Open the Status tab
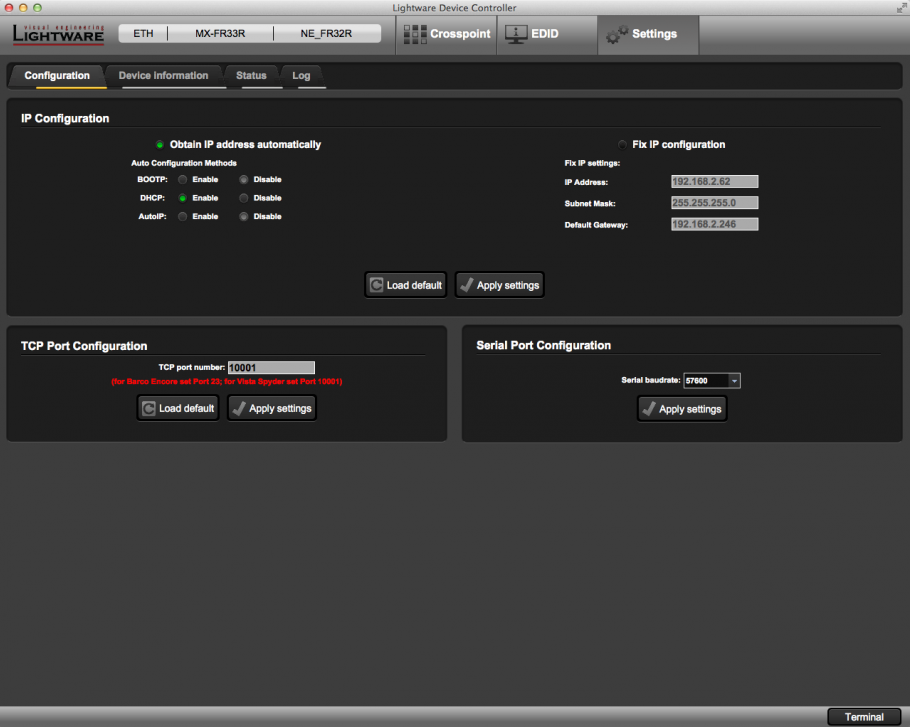The height and width of the screenshot is (727, 910). pos(251,76)
